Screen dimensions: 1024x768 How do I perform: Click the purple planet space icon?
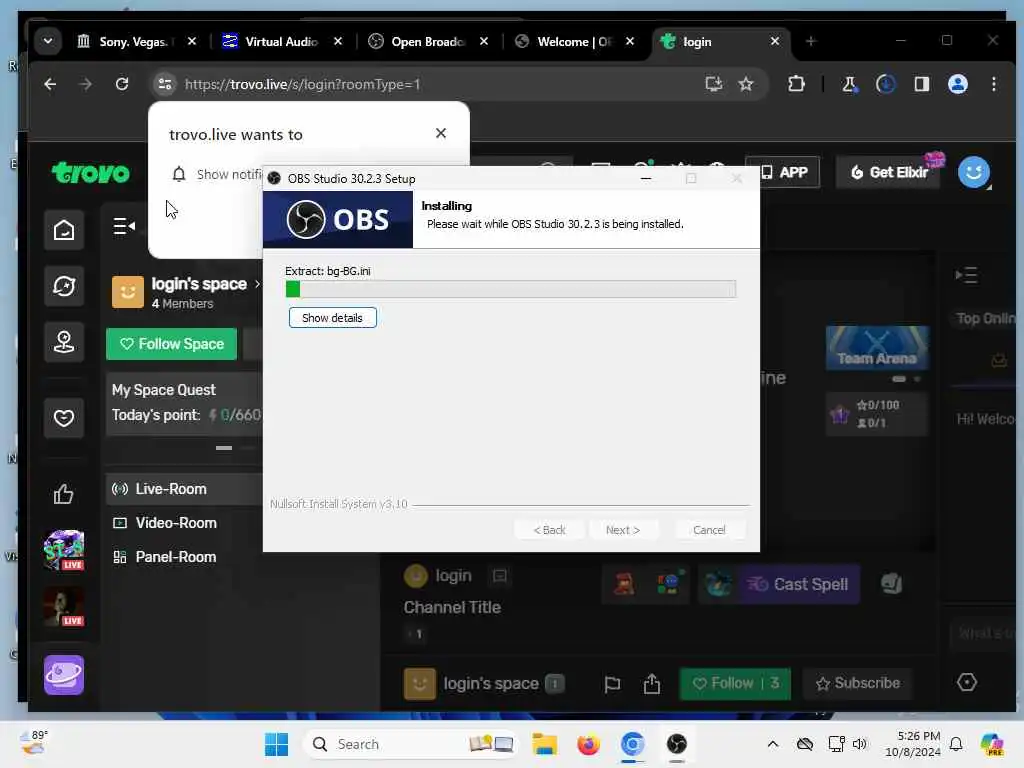coord(64,675)
